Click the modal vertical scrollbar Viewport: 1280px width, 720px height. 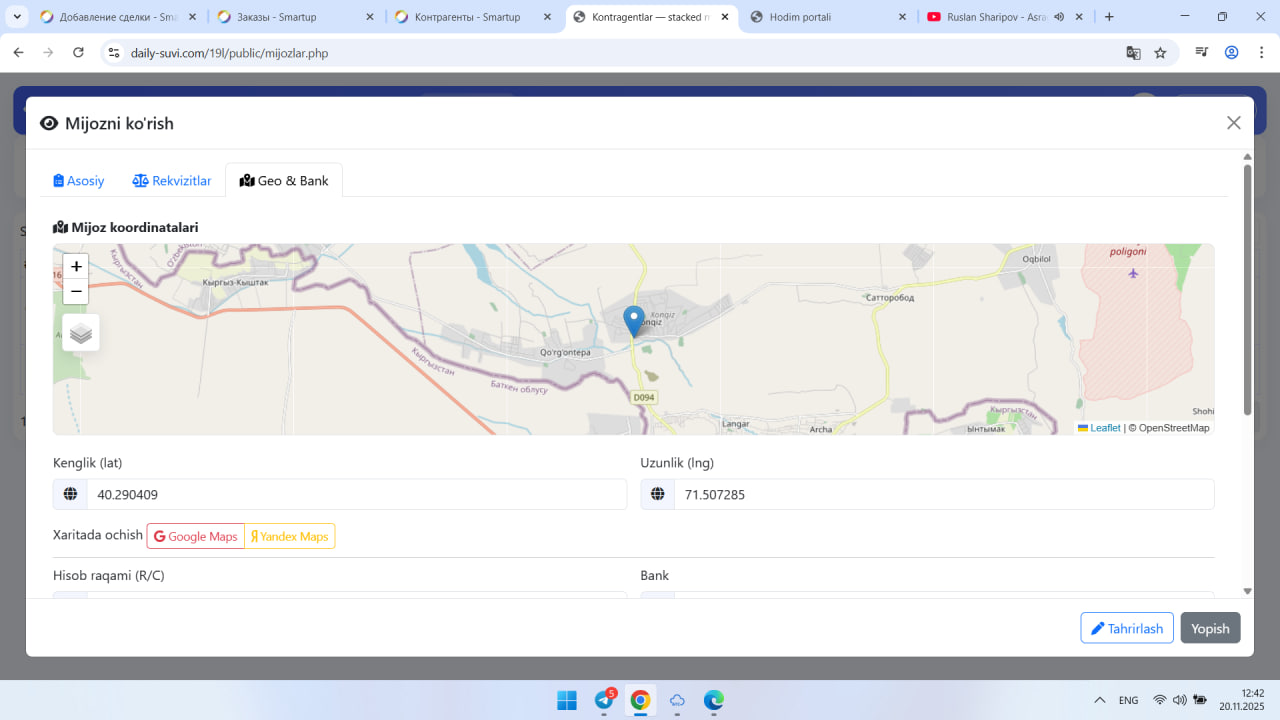coord(1247,290)
